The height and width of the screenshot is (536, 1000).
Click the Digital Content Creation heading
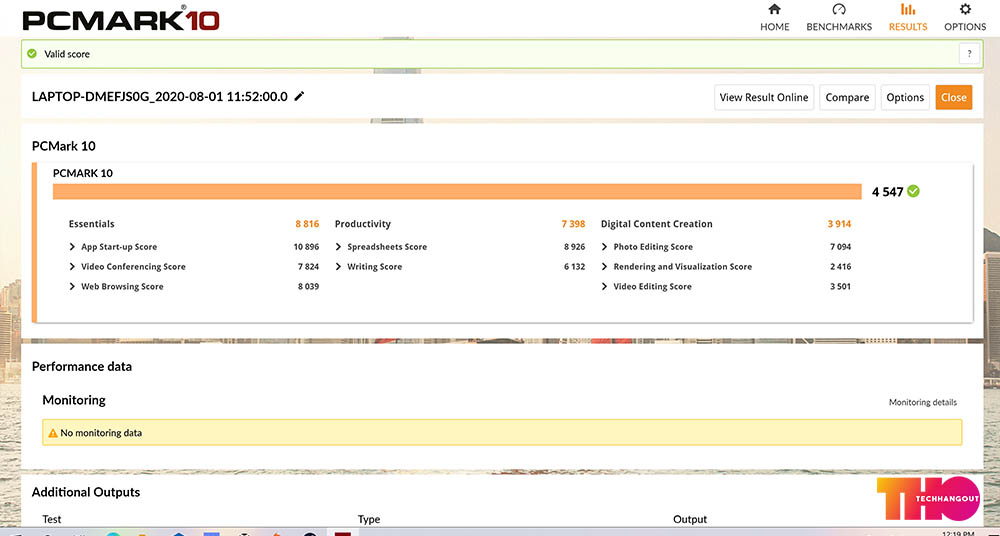click(657, 224)
